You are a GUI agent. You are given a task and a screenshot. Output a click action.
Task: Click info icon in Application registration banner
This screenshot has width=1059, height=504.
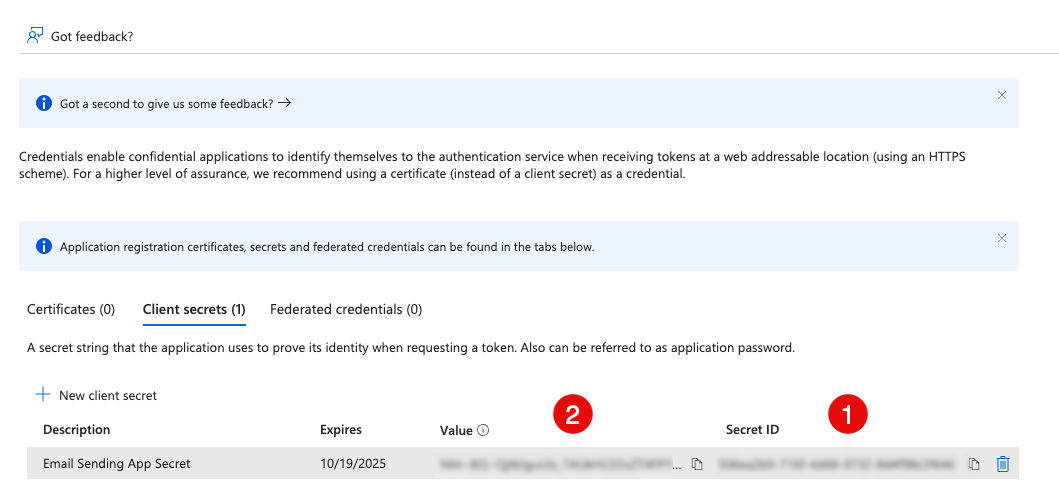pyautogui.click(x=43, y=246)
